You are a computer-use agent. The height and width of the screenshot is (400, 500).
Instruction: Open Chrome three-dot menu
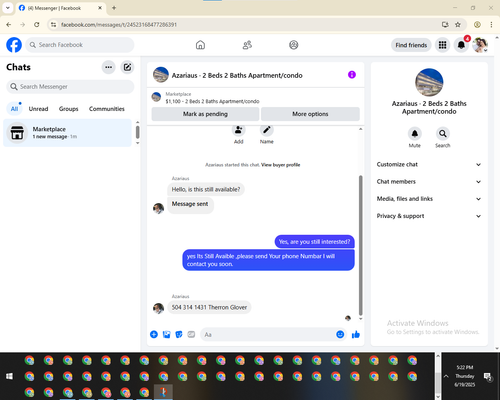click(x=491, y=25)
